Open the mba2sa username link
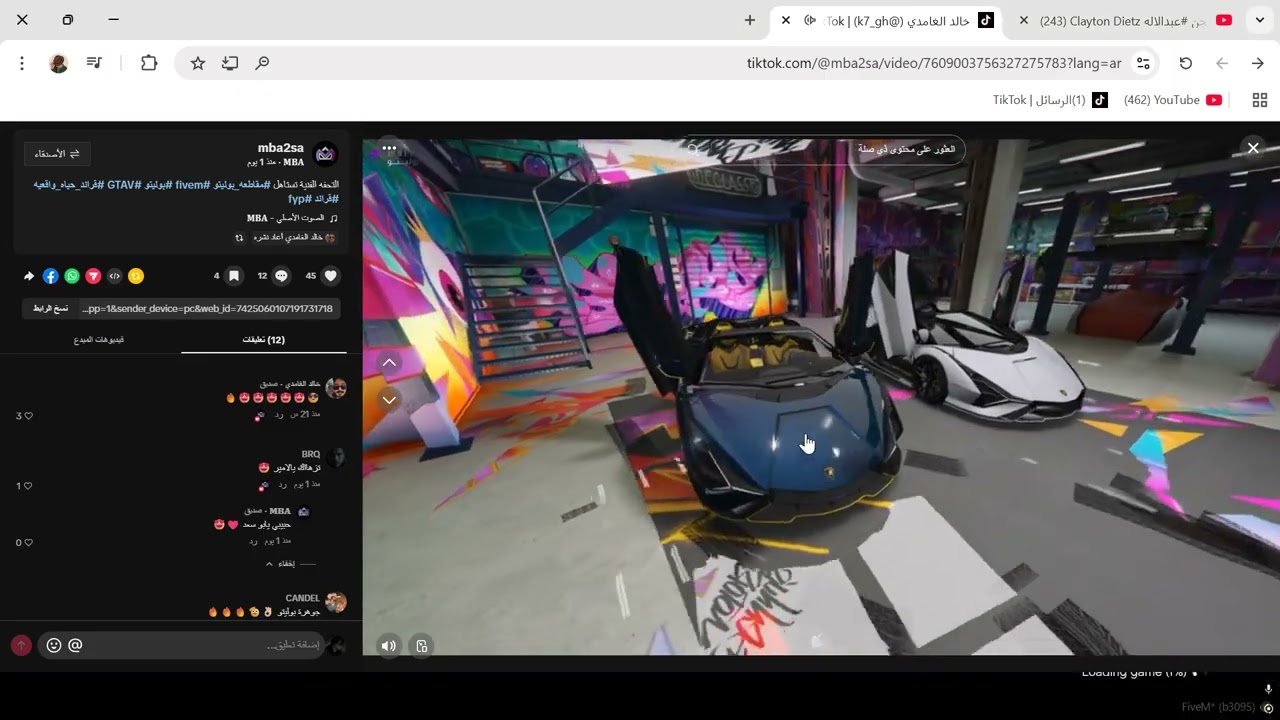The image size is (1280, 720). [x=281, y=148]
